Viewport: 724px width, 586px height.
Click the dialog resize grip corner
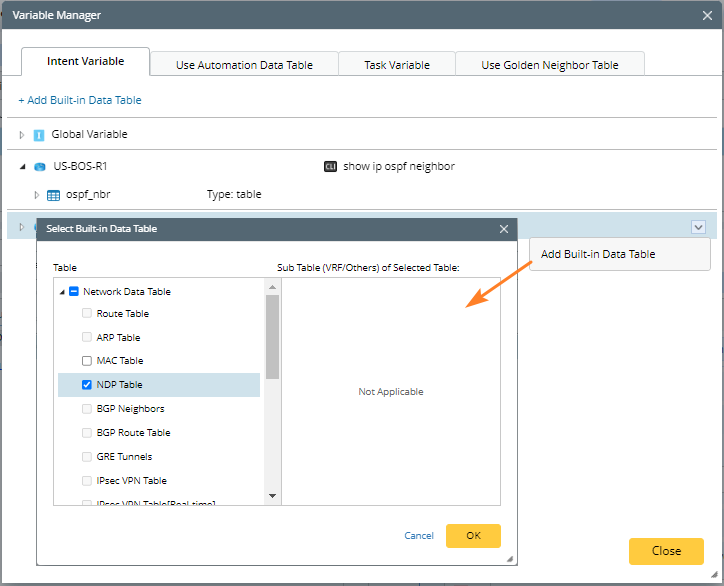coord(509,558)
